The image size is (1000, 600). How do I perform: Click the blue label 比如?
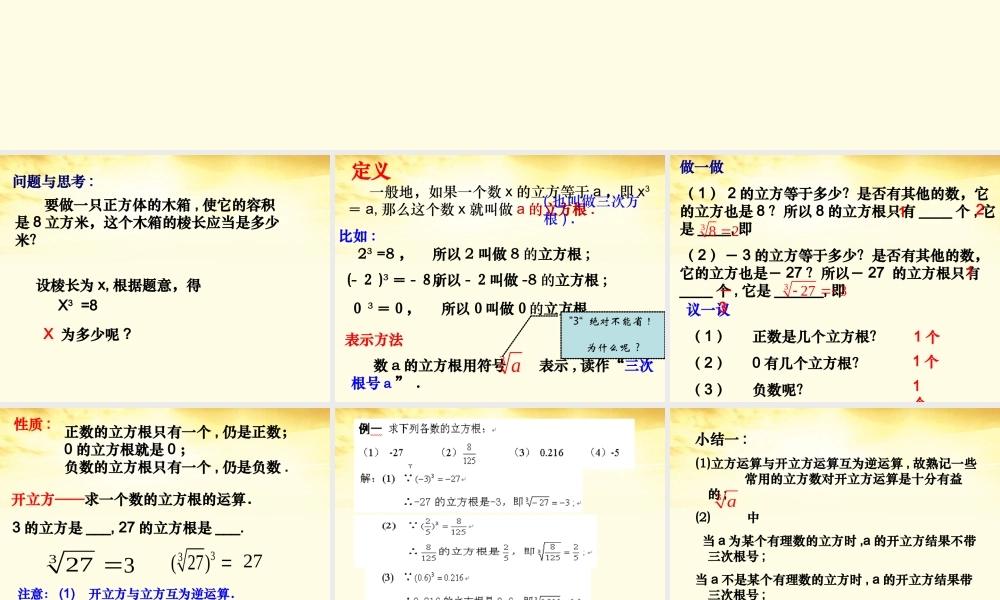pos(358,237)
